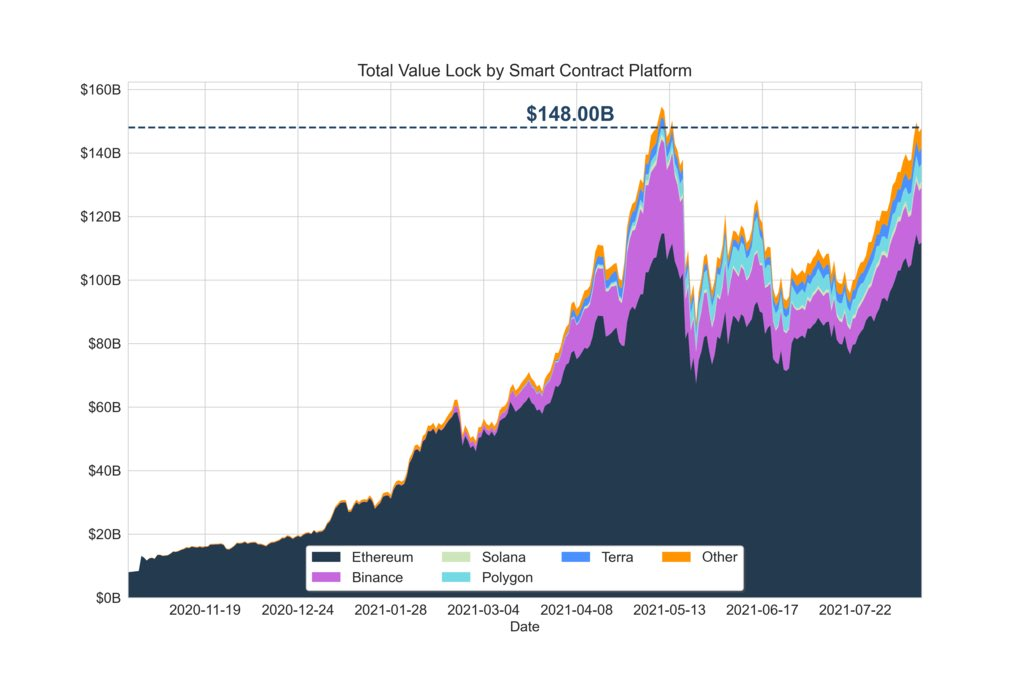Click the $160B y-axis label
Screen dimensions: 1024x683
pos(101,90)
